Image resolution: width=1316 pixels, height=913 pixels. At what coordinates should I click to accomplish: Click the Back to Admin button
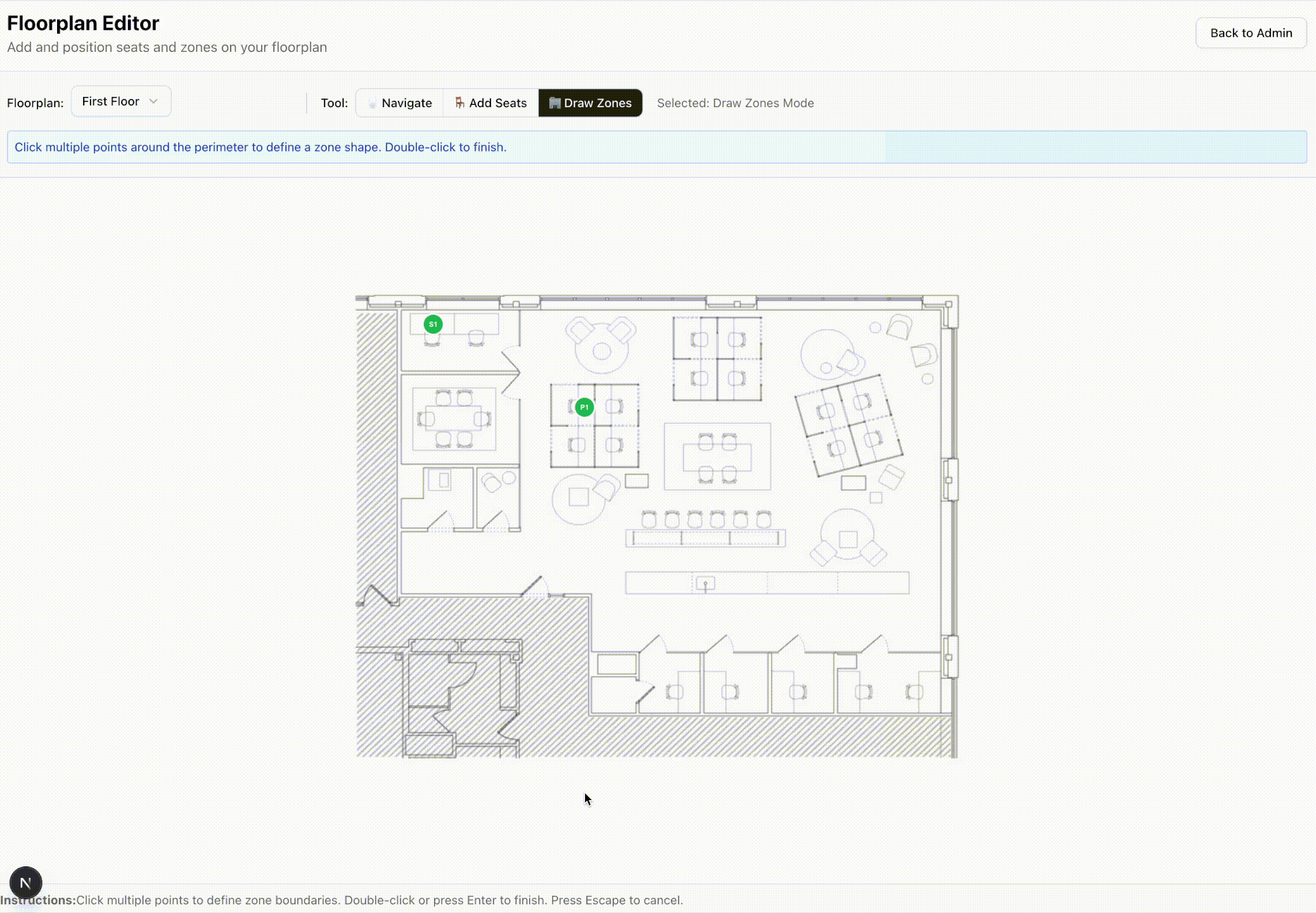pyautogui.click(x=1250, y=33)
